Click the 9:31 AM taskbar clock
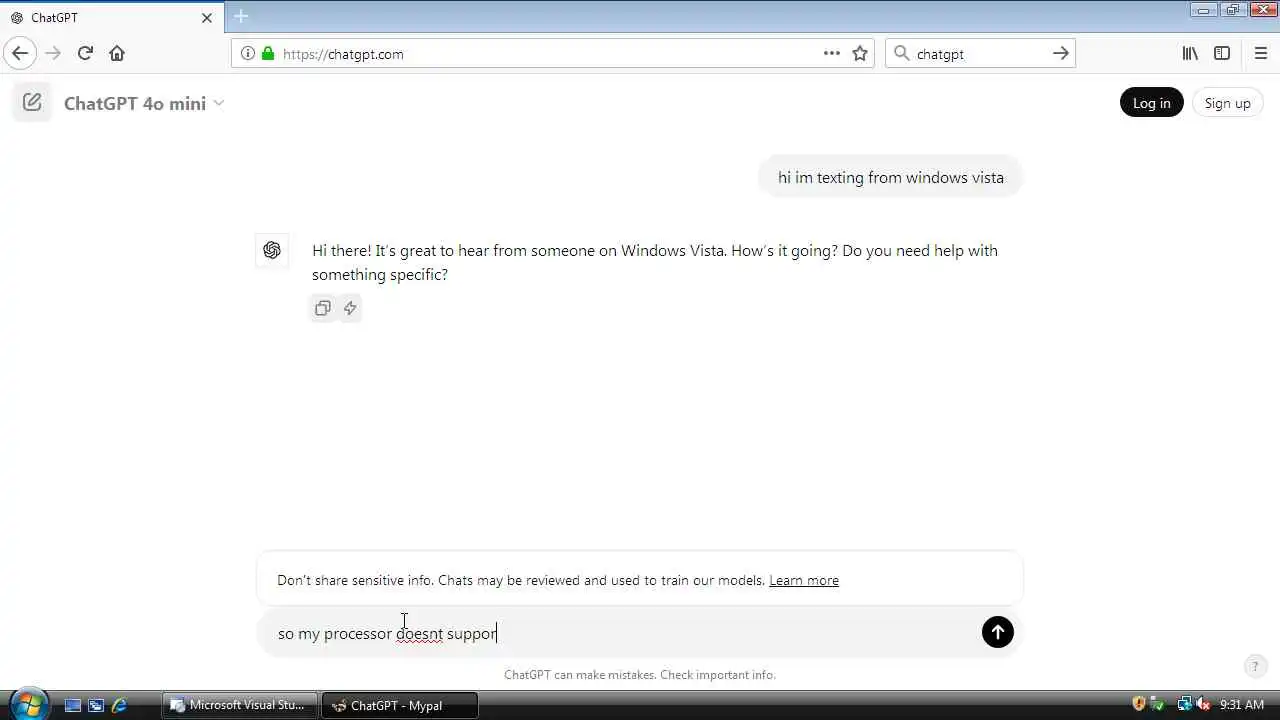 tap(1242, 705)
